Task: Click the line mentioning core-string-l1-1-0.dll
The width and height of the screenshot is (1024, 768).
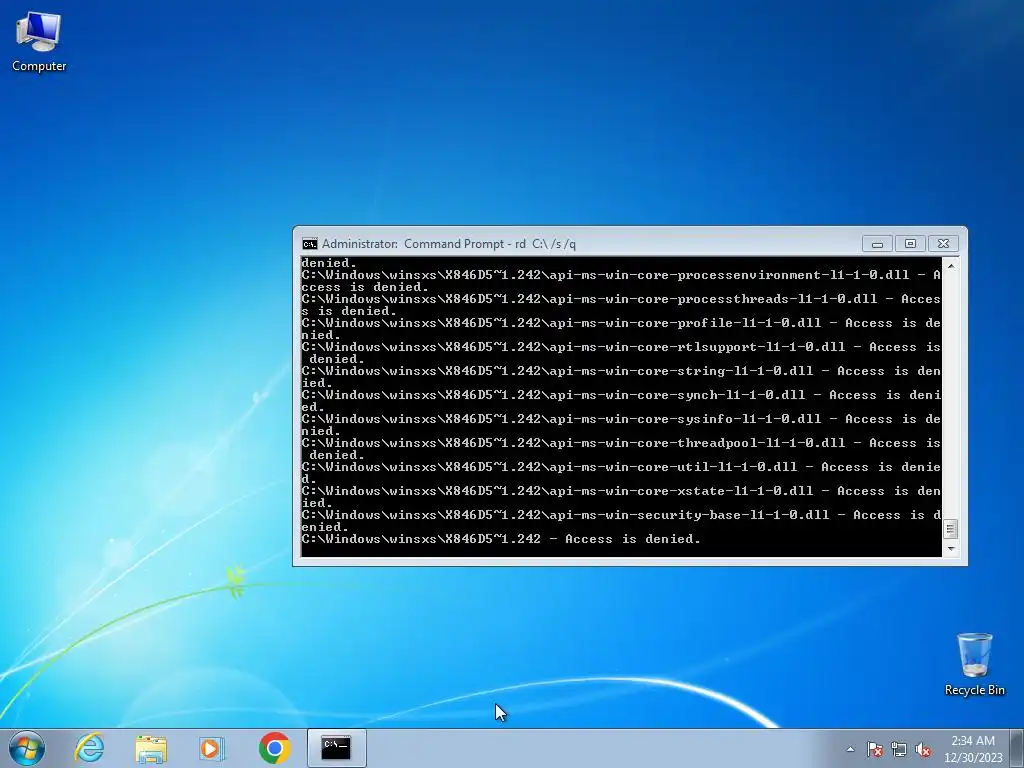Action: pyautogui.click(x=621, y=377)
